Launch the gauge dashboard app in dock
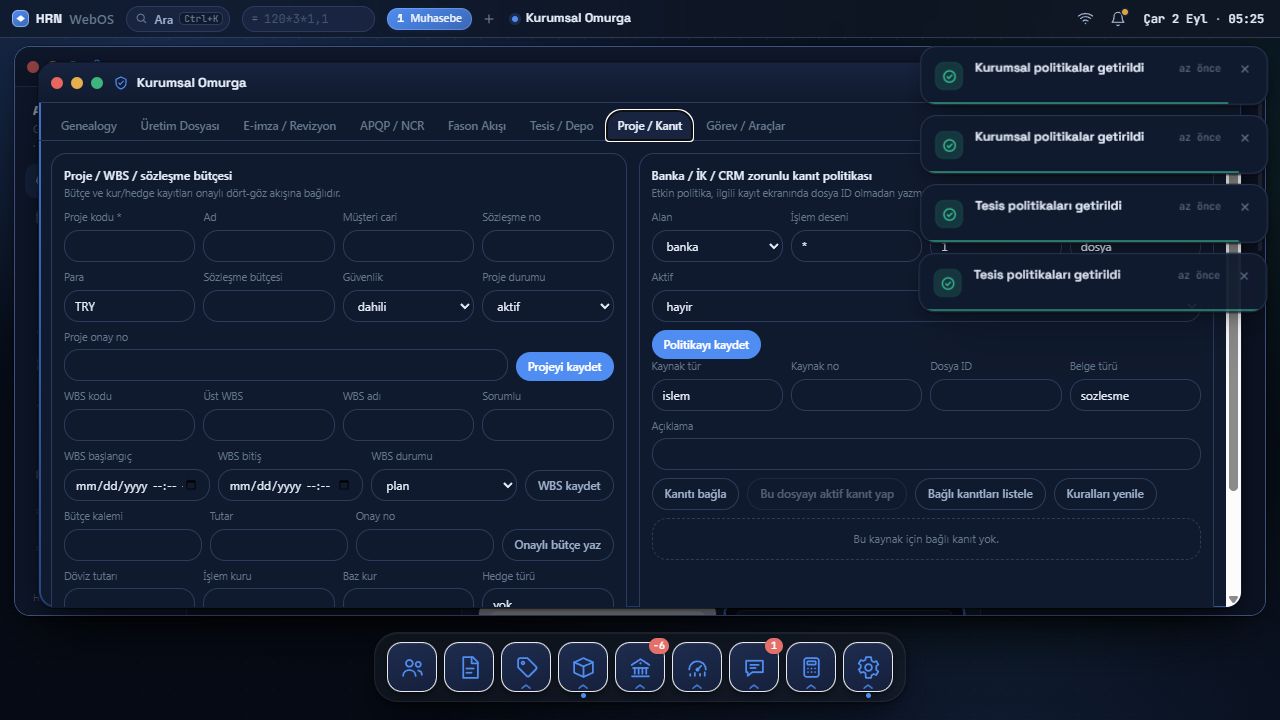Image resolution: width=1280 pixels, height=720 pixels. (697, 667)
